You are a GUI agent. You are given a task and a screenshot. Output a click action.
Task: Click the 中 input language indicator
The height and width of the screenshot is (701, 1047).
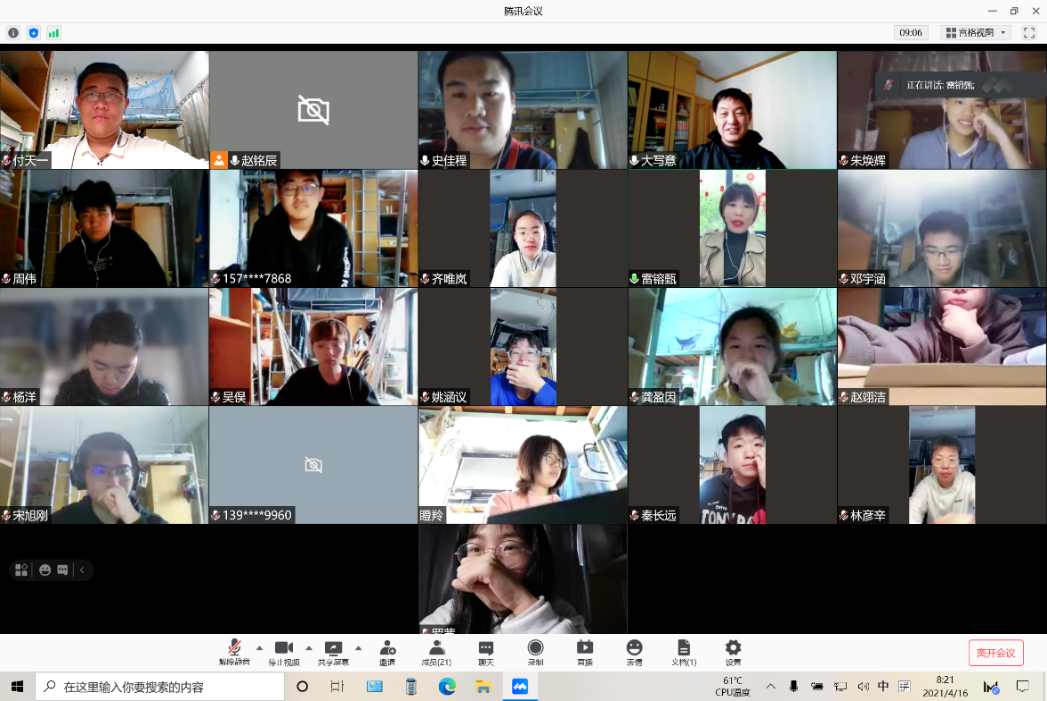tap(883, 686)
